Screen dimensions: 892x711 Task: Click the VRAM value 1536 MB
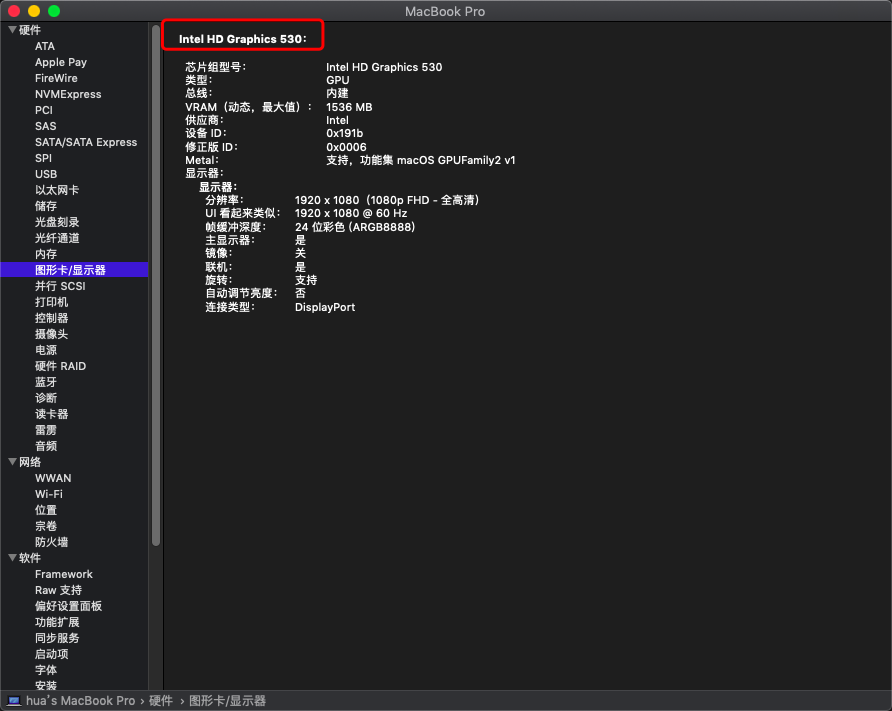(349, 107)
